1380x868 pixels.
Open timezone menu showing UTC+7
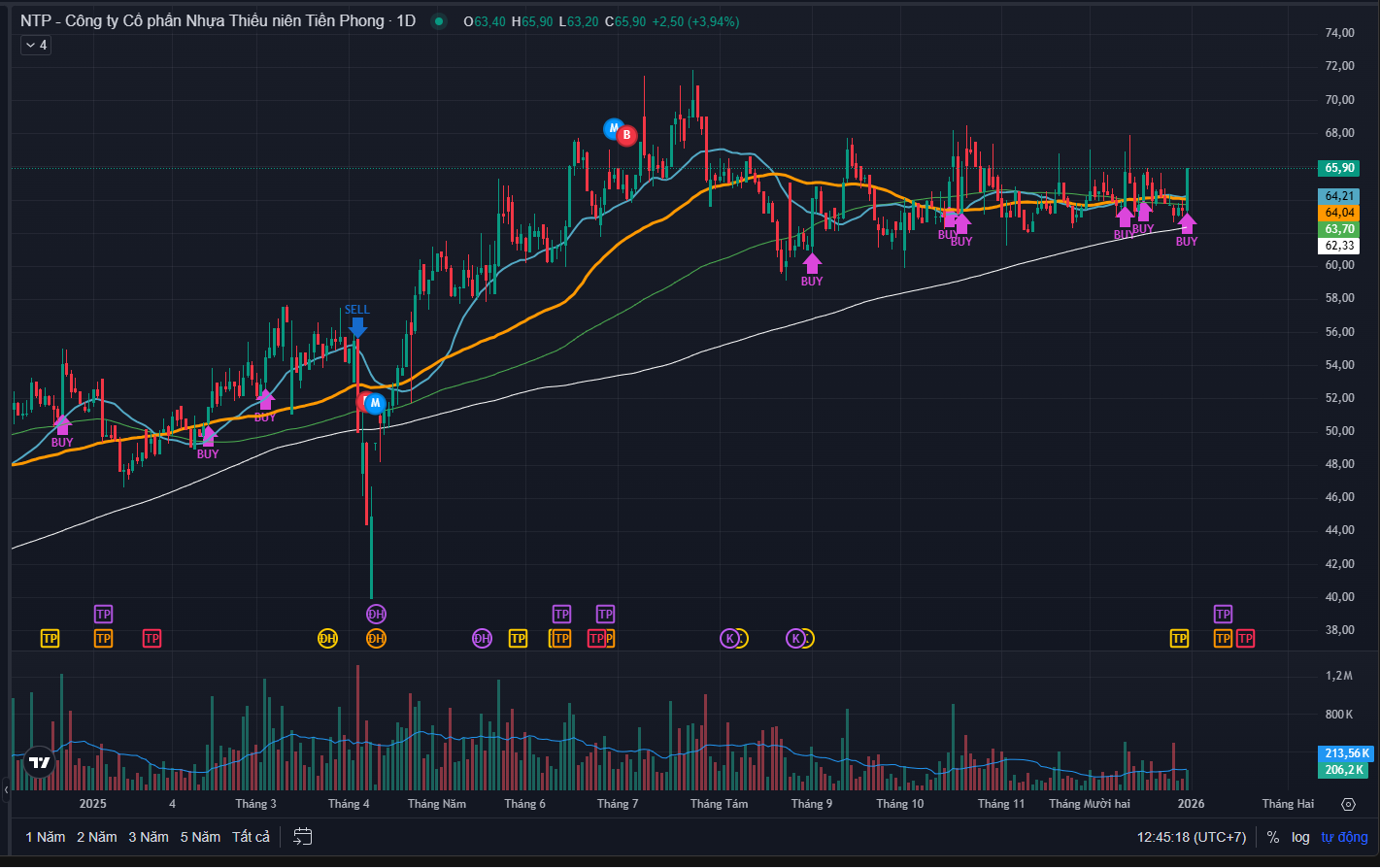[1191, 837]
